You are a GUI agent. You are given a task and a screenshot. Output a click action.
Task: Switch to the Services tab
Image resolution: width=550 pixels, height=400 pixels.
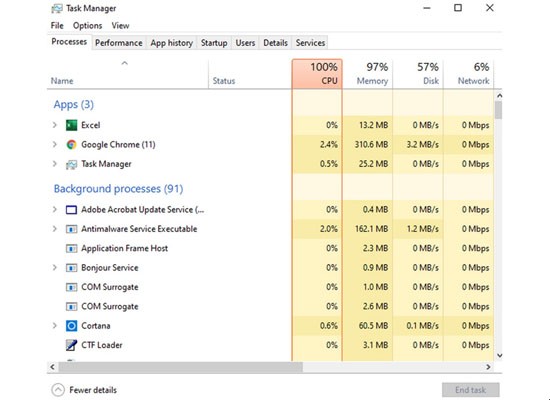click(x=310, y=43)
